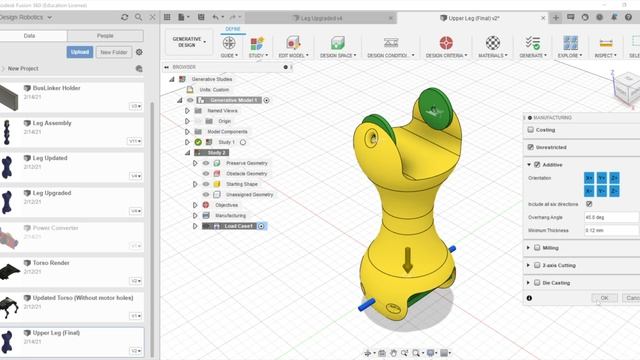Screen dimensions: 640x360
Task: Refresh the data panel
Action: [x=124, y=17]
